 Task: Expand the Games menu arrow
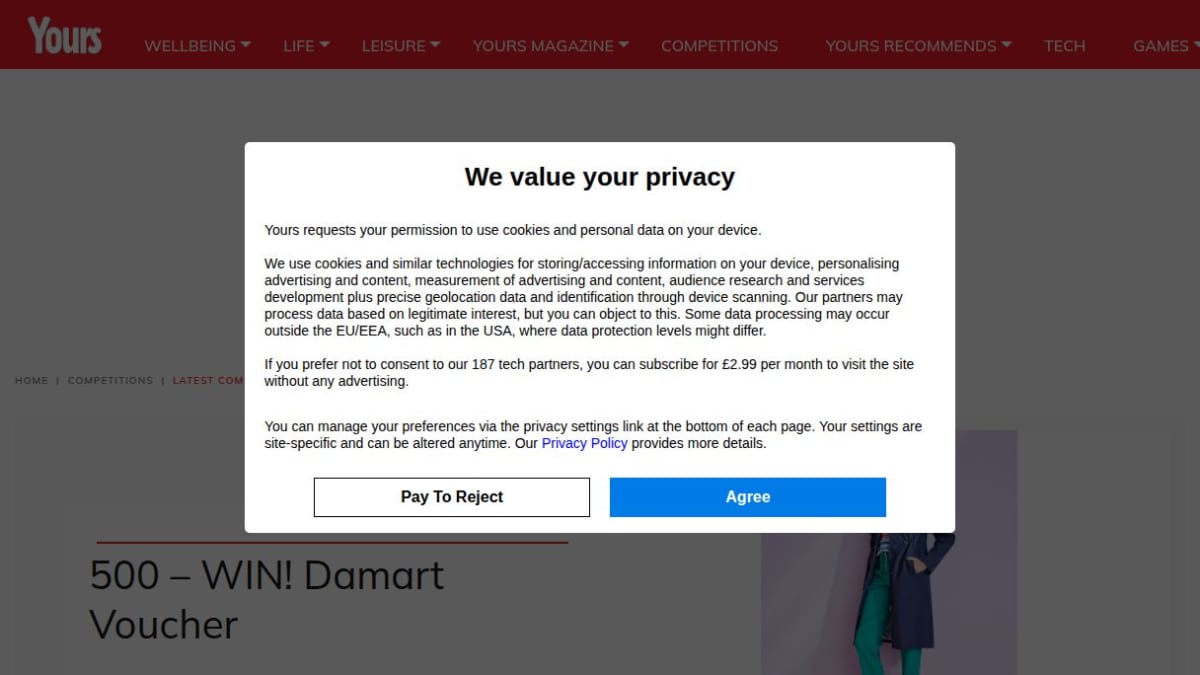click(1196, 44)
